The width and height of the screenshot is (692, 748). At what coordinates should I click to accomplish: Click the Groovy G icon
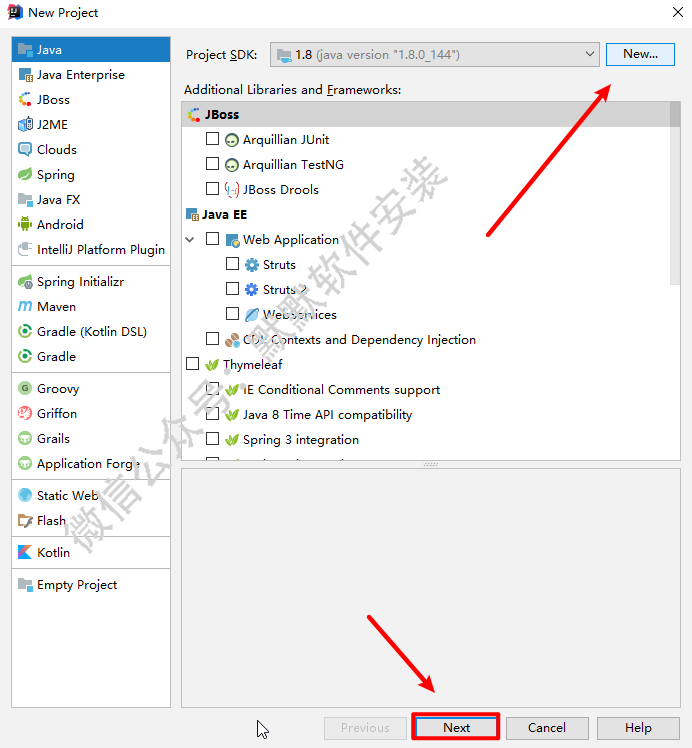25,388
